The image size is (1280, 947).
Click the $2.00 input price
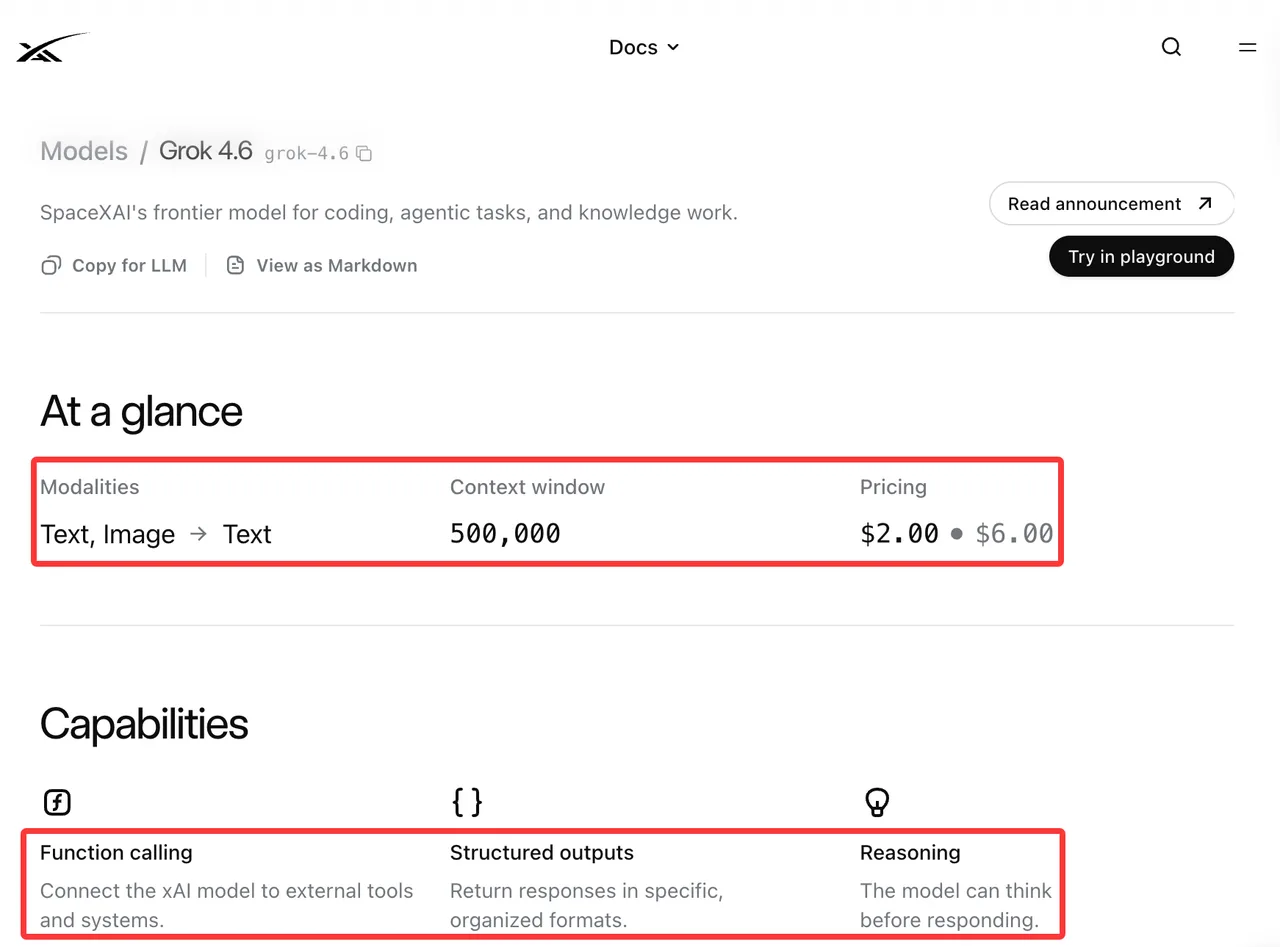click(899, 534)
